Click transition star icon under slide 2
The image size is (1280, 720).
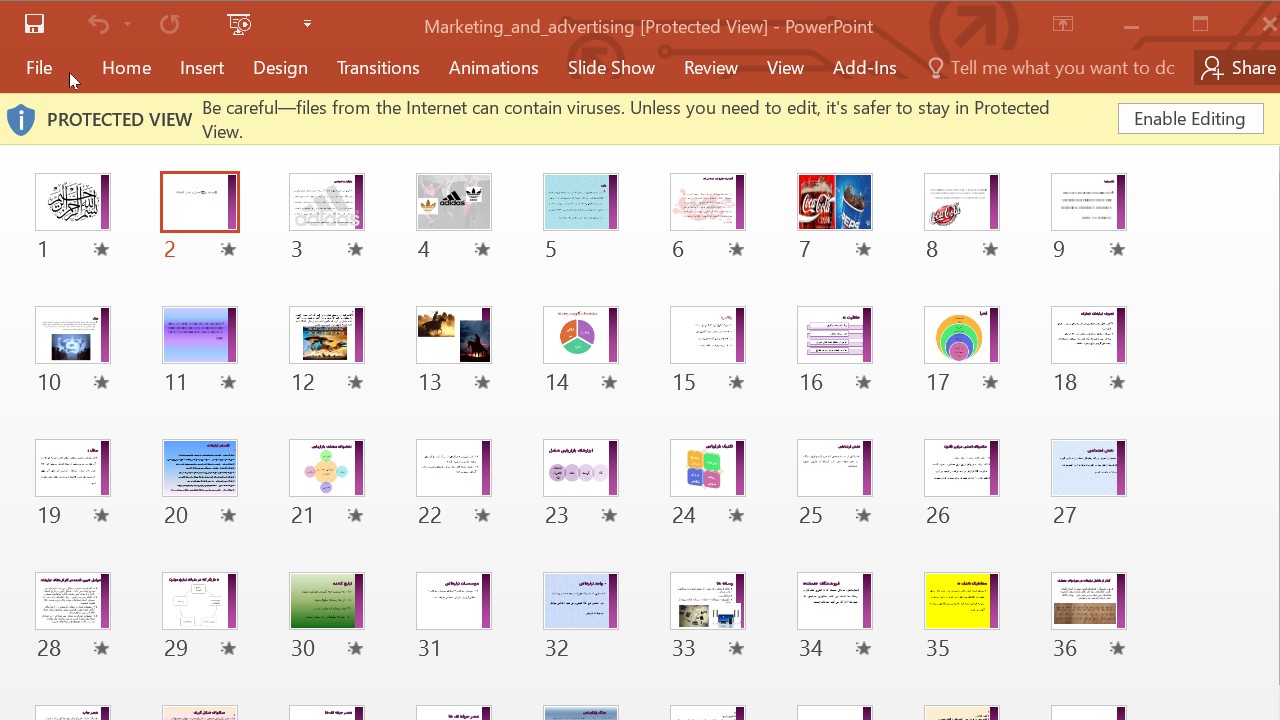pos(228,250)
